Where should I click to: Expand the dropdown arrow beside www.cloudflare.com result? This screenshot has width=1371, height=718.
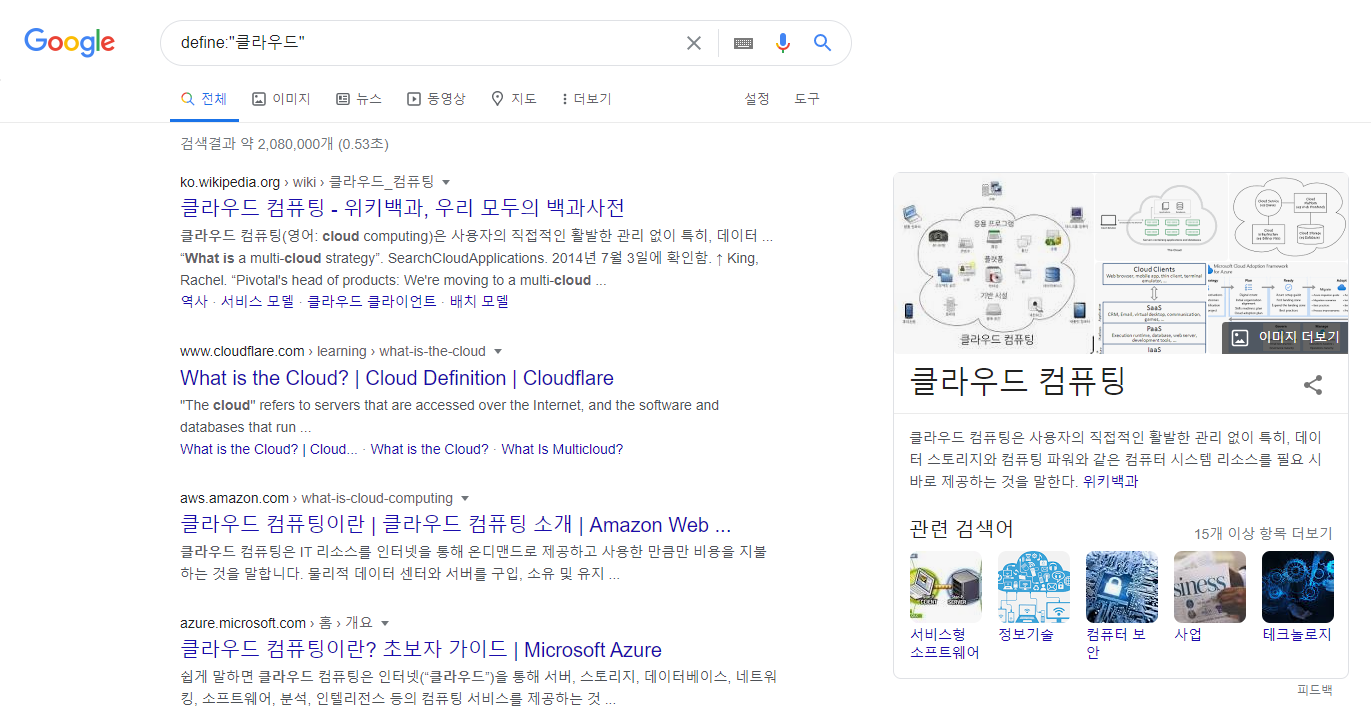[x=498, y=352]
